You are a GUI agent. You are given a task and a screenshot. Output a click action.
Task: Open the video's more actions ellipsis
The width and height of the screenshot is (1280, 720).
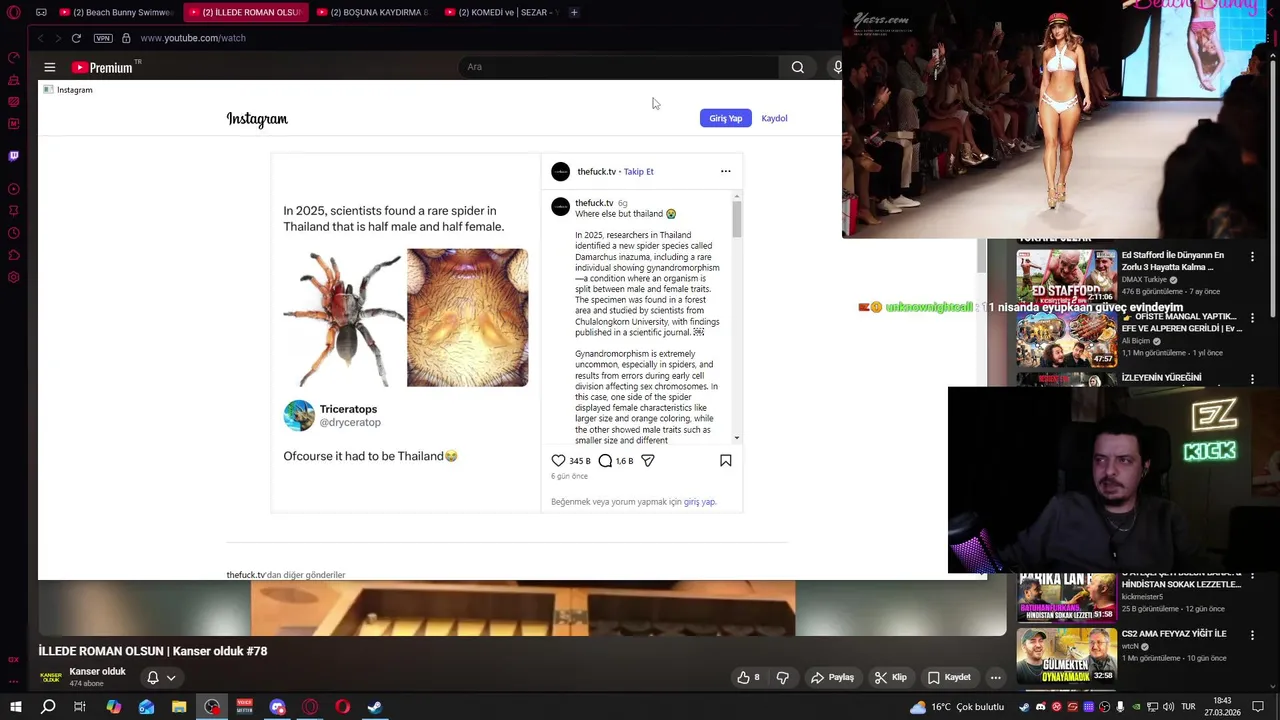995,677
